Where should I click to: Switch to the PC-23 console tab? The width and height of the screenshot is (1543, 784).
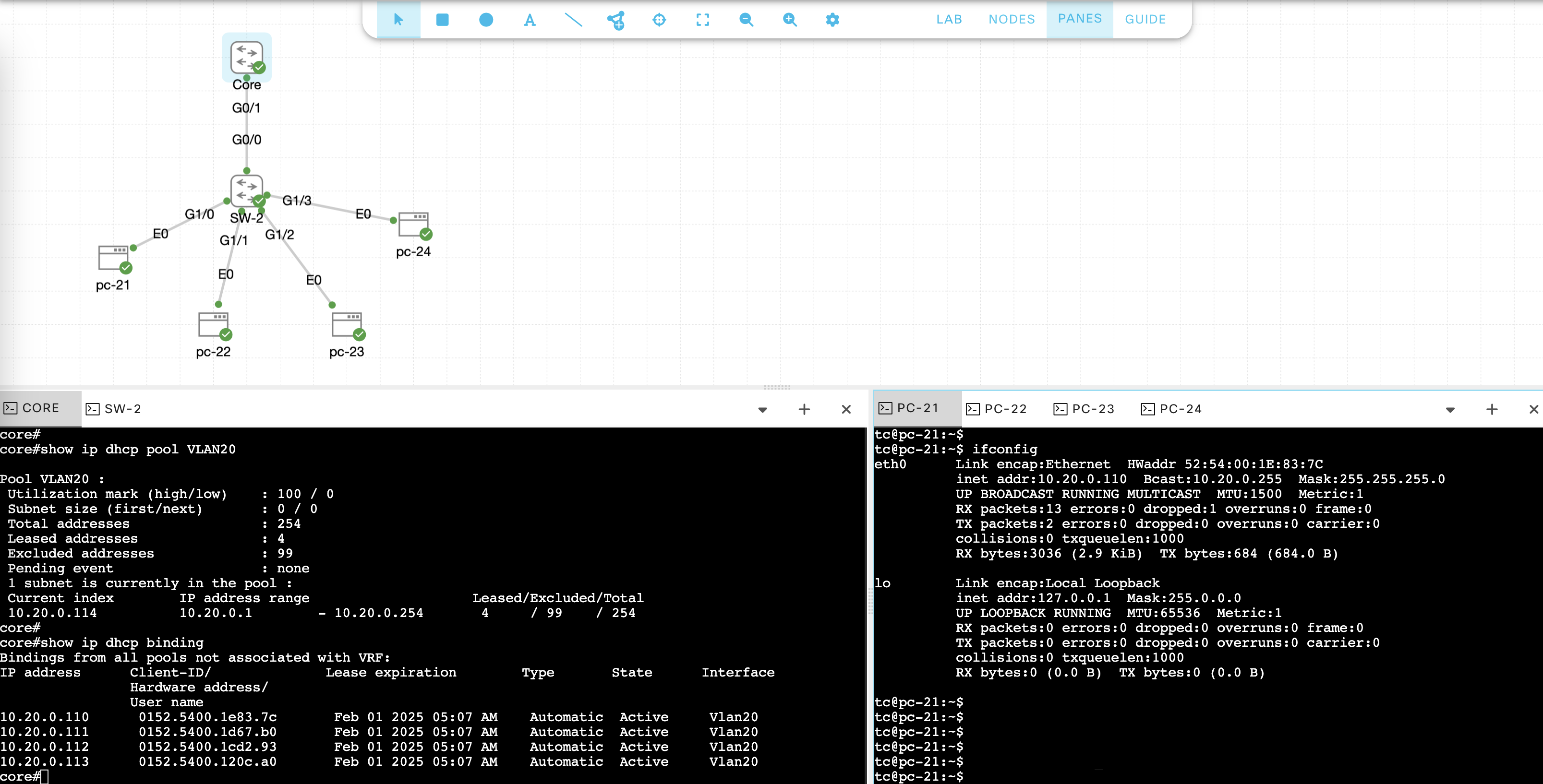(x=1084, y=409)
